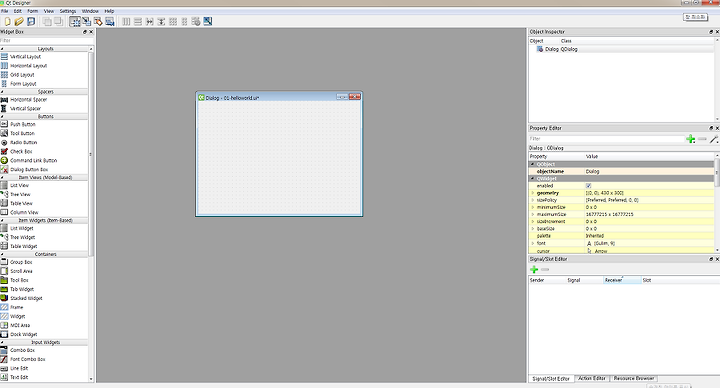Select the Signal/Slot Editor tab
Image resolution: width=720 pixels, height=388 pixels.
551,379
